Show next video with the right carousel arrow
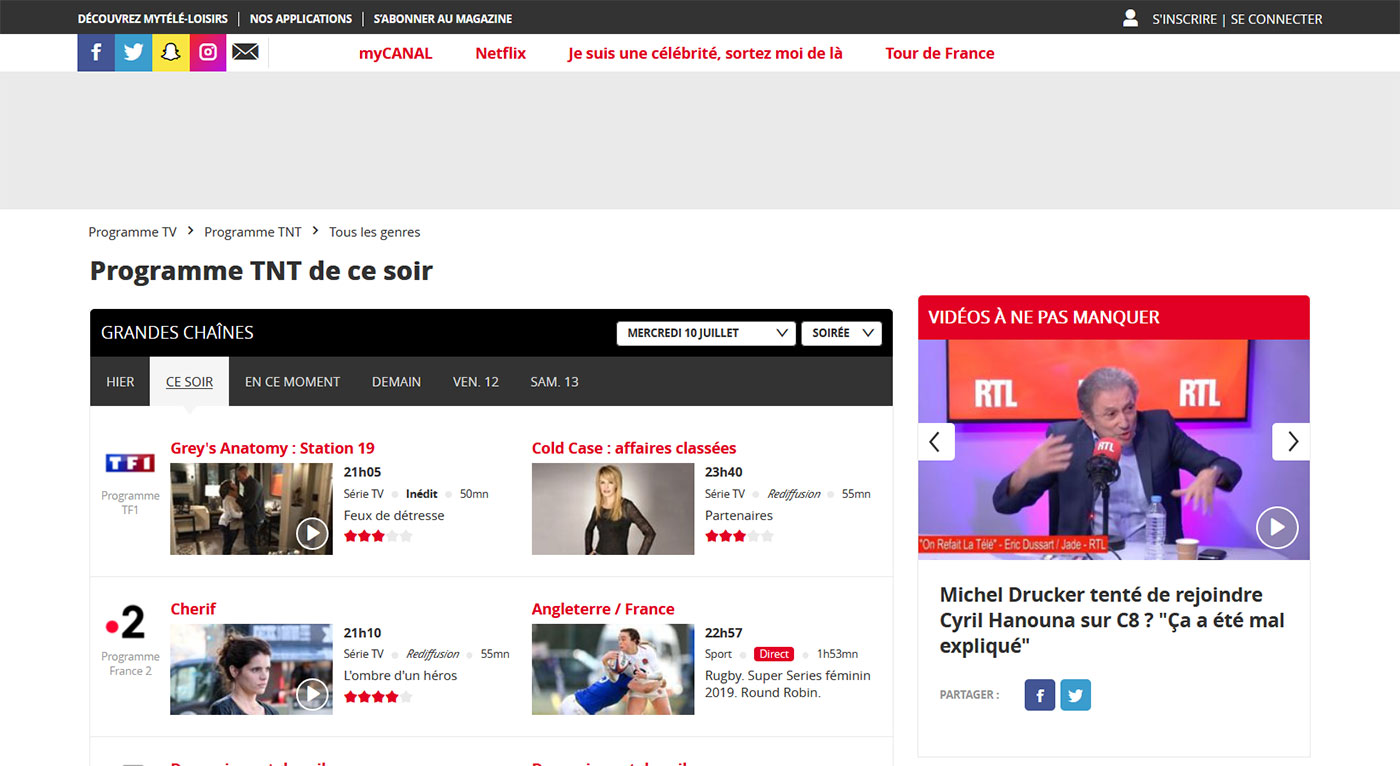 click(1290, 441)
